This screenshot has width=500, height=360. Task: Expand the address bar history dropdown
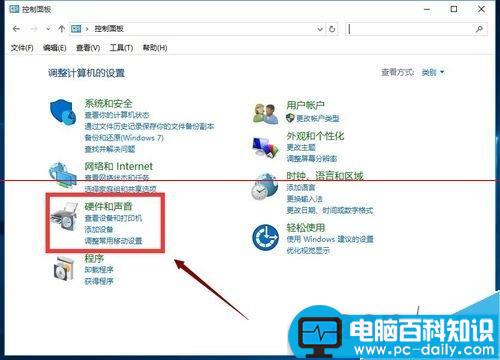pyautogui.click(x=320, y=29)
